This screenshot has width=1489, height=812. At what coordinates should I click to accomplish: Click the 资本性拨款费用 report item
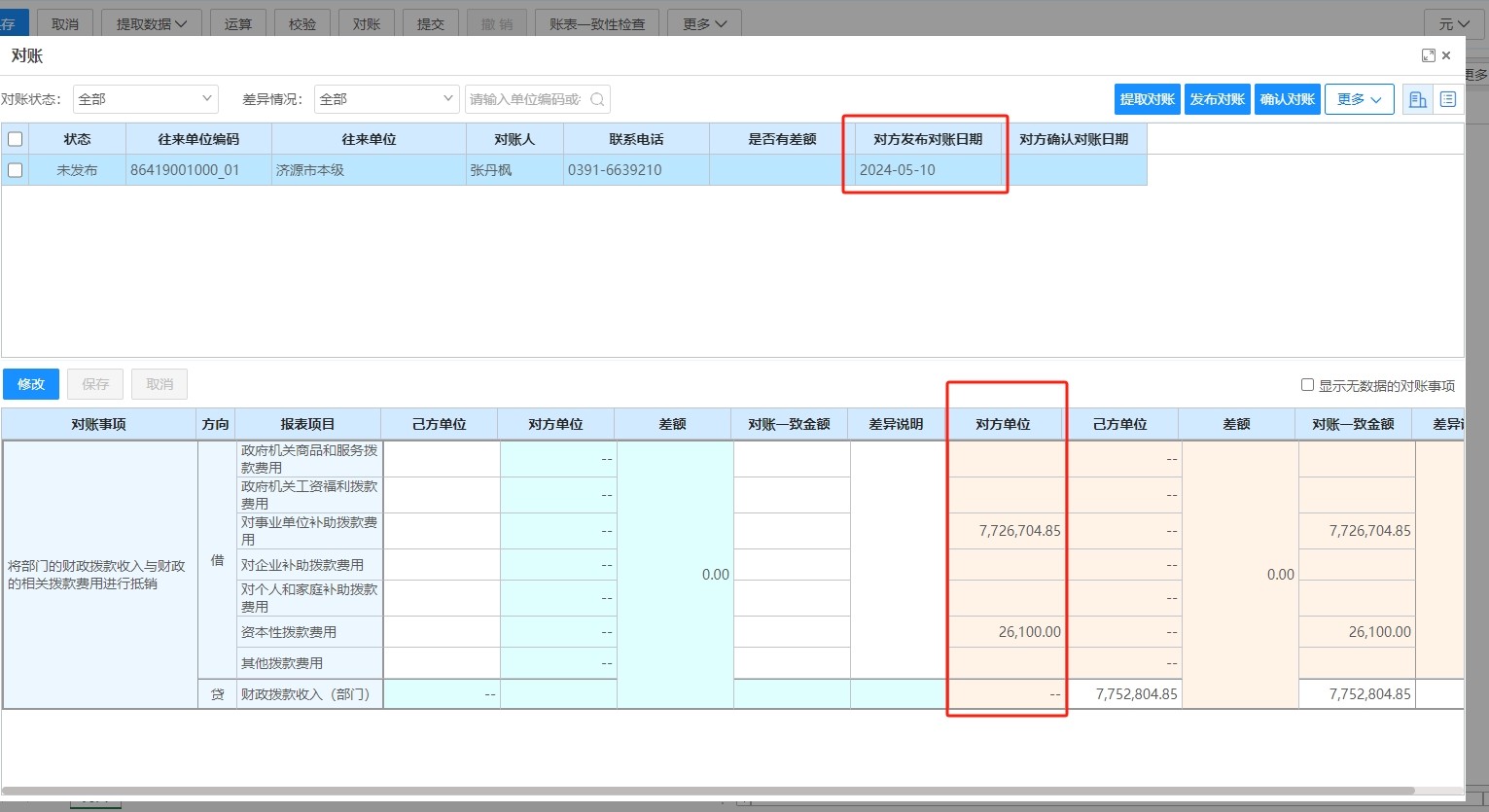(x=309, y=632)
